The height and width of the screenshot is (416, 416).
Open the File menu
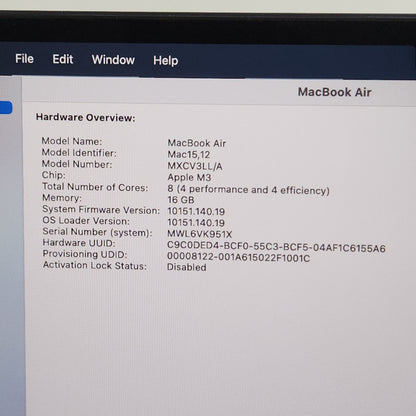(24, 59)
